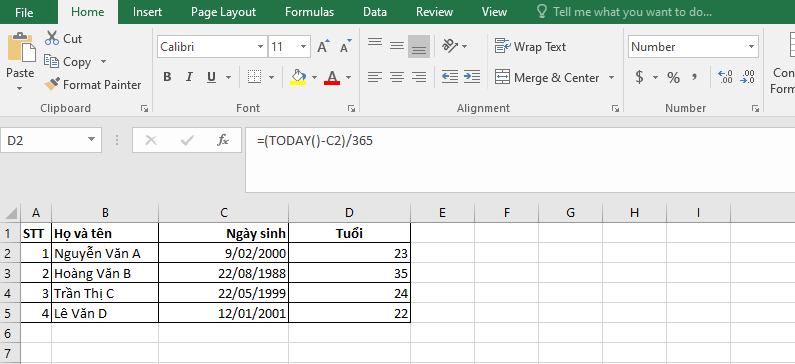Viewport: 795px width, 364px height.
Task: Select cell containing Nguyễn Văn A
Action: point(105,253)
